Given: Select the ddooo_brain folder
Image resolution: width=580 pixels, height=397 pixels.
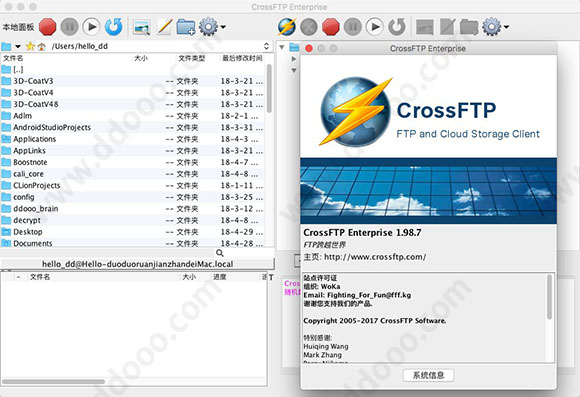Looking at the screenshot, I should (x=132, y=209).
